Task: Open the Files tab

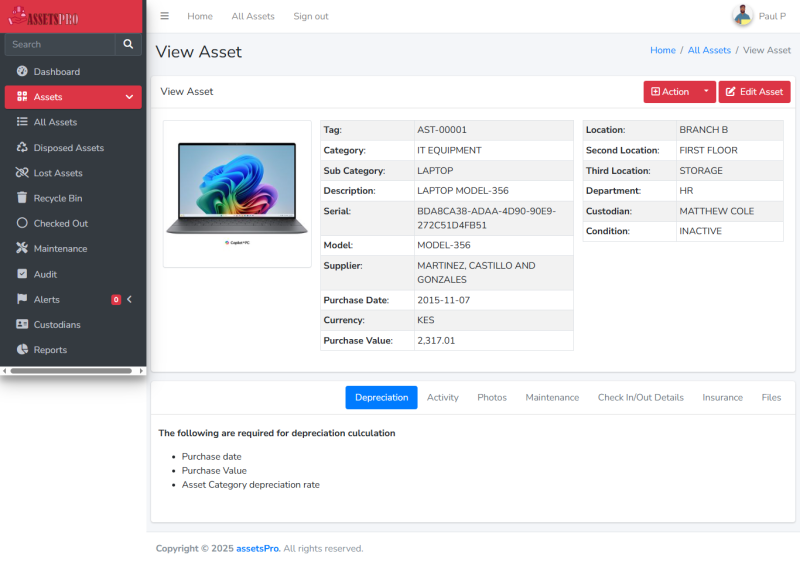Action: pos(771,398)
